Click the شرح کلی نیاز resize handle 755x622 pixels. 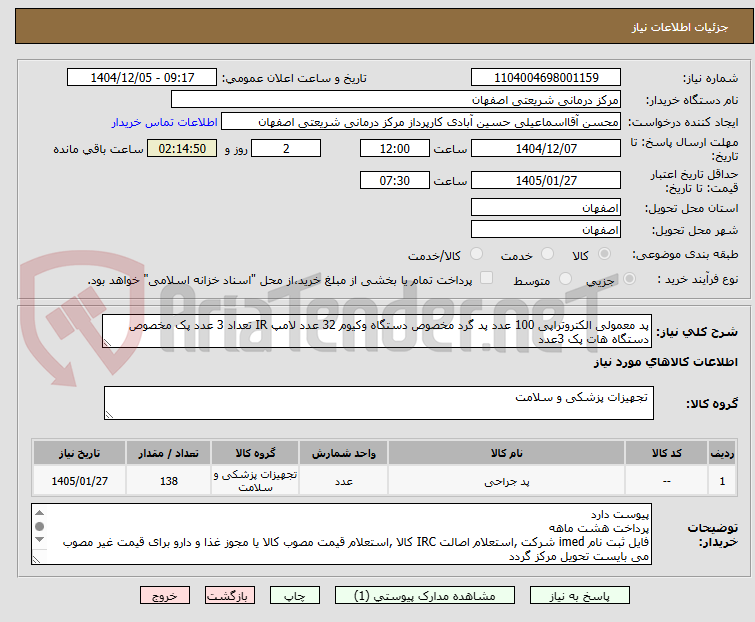(x=107, y=343)
